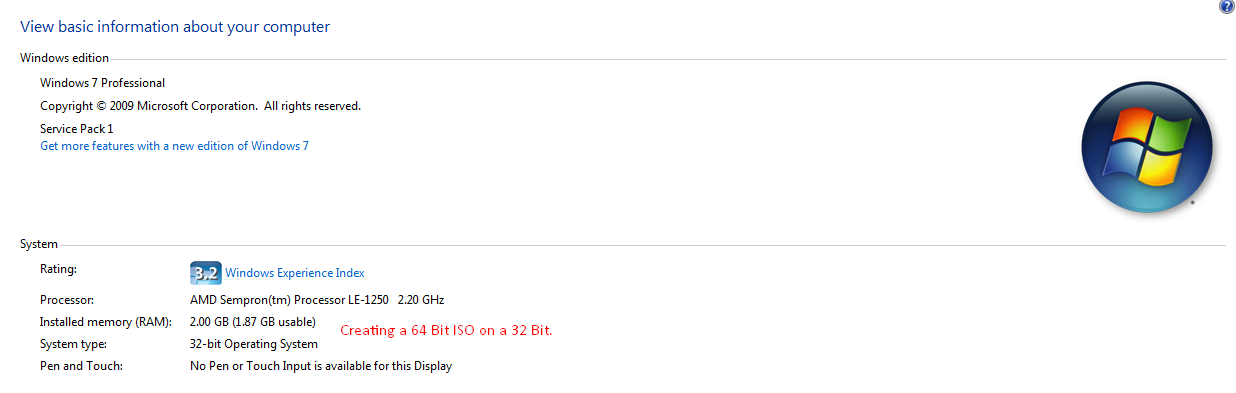The width and height of the screenshot is (1236, 393).
Task: Click the View basic information heading
Action: [x=175, y=27]
